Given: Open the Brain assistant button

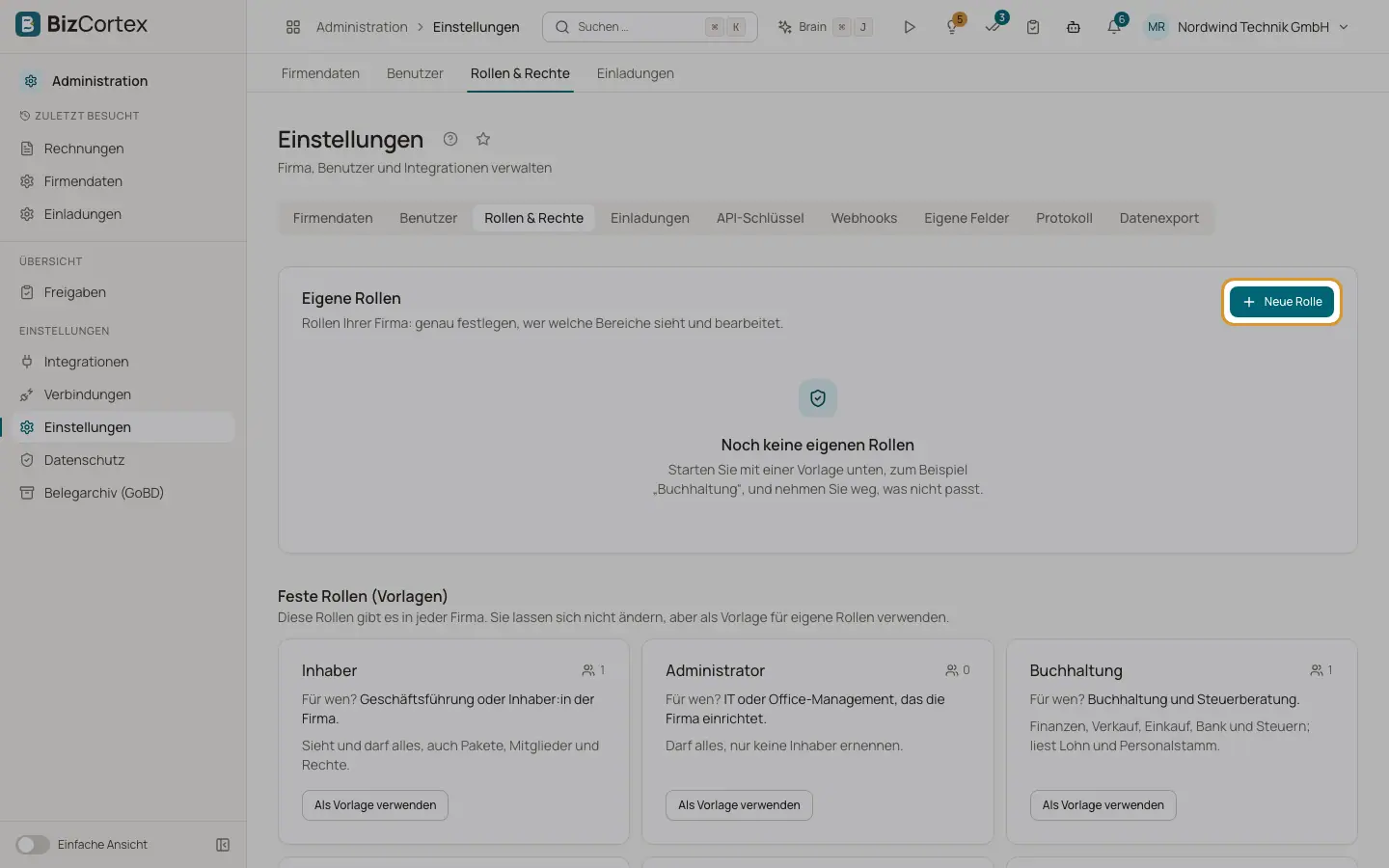Looking at the screenshot, I should point(826,27).
